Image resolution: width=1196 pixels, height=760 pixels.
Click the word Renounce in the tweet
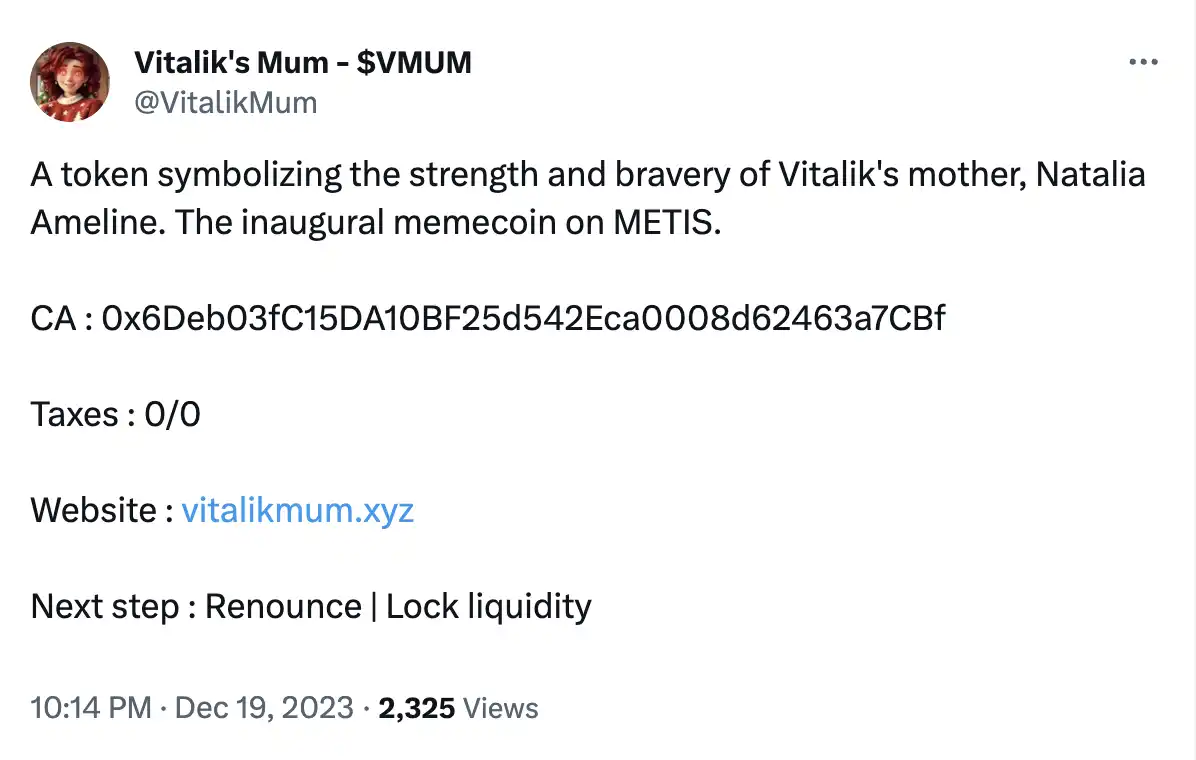(283, 606)
